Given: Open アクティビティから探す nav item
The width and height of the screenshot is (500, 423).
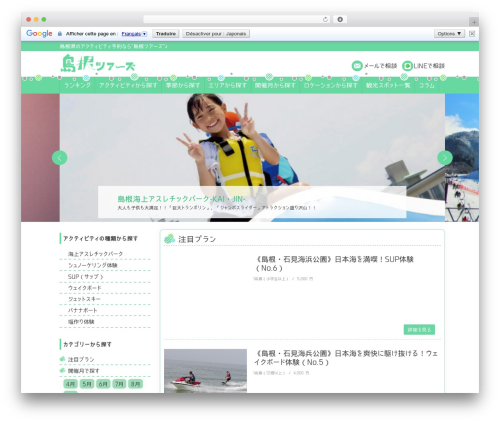Looking at the screenshot, I should point(128,85).
